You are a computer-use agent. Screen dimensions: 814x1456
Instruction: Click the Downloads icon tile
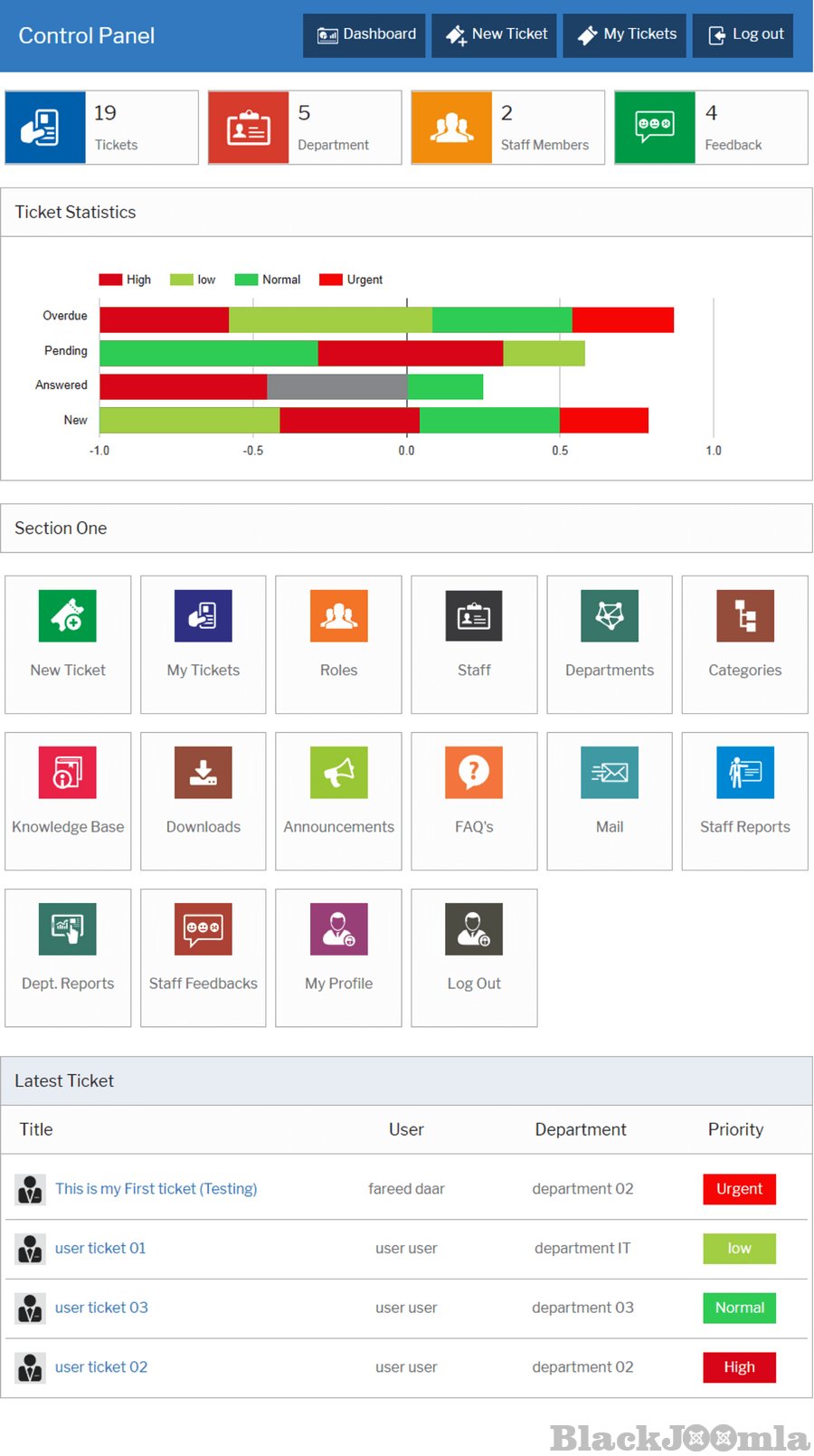click(203, 773)
